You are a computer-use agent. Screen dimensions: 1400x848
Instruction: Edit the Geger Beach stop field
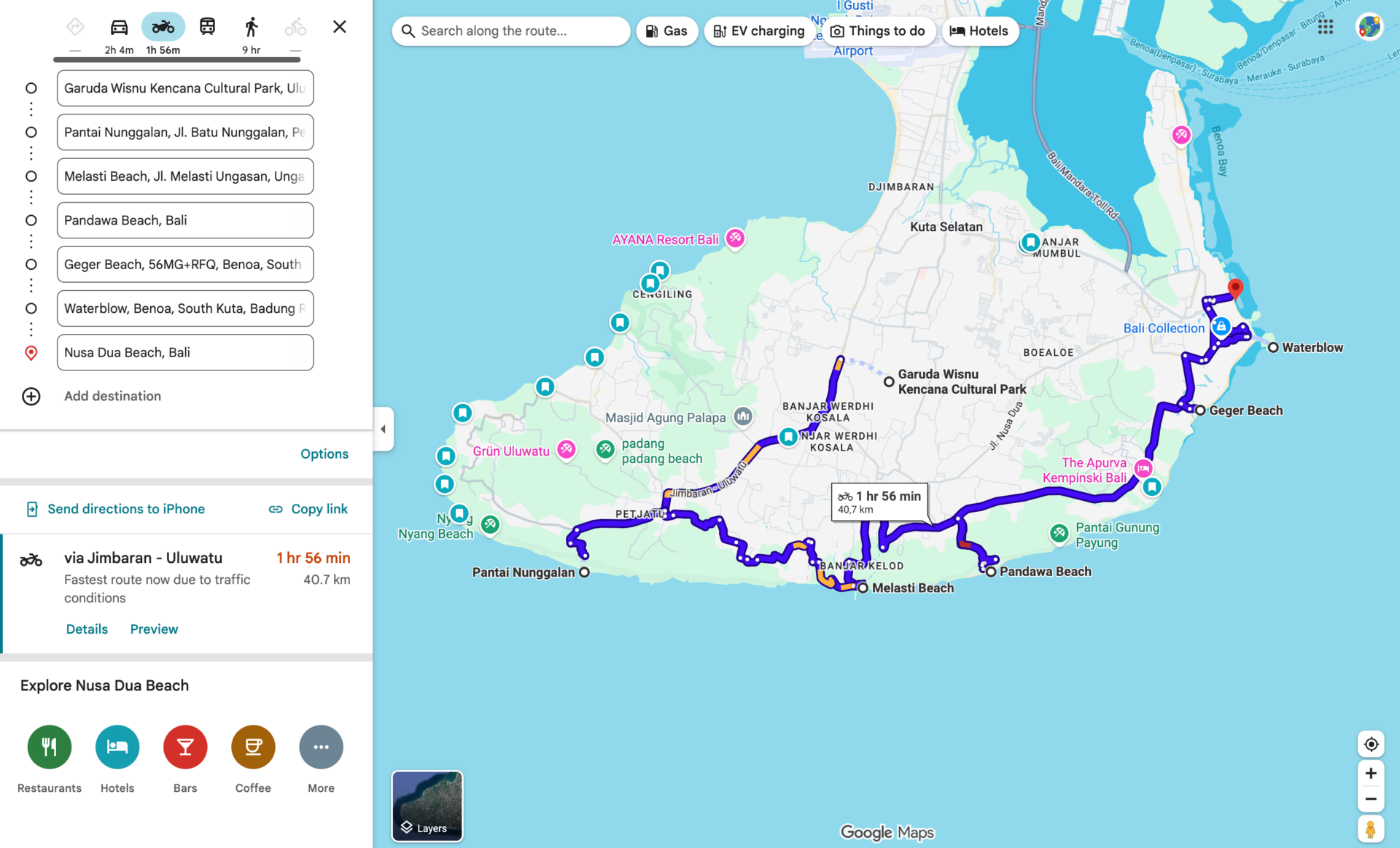185,264
